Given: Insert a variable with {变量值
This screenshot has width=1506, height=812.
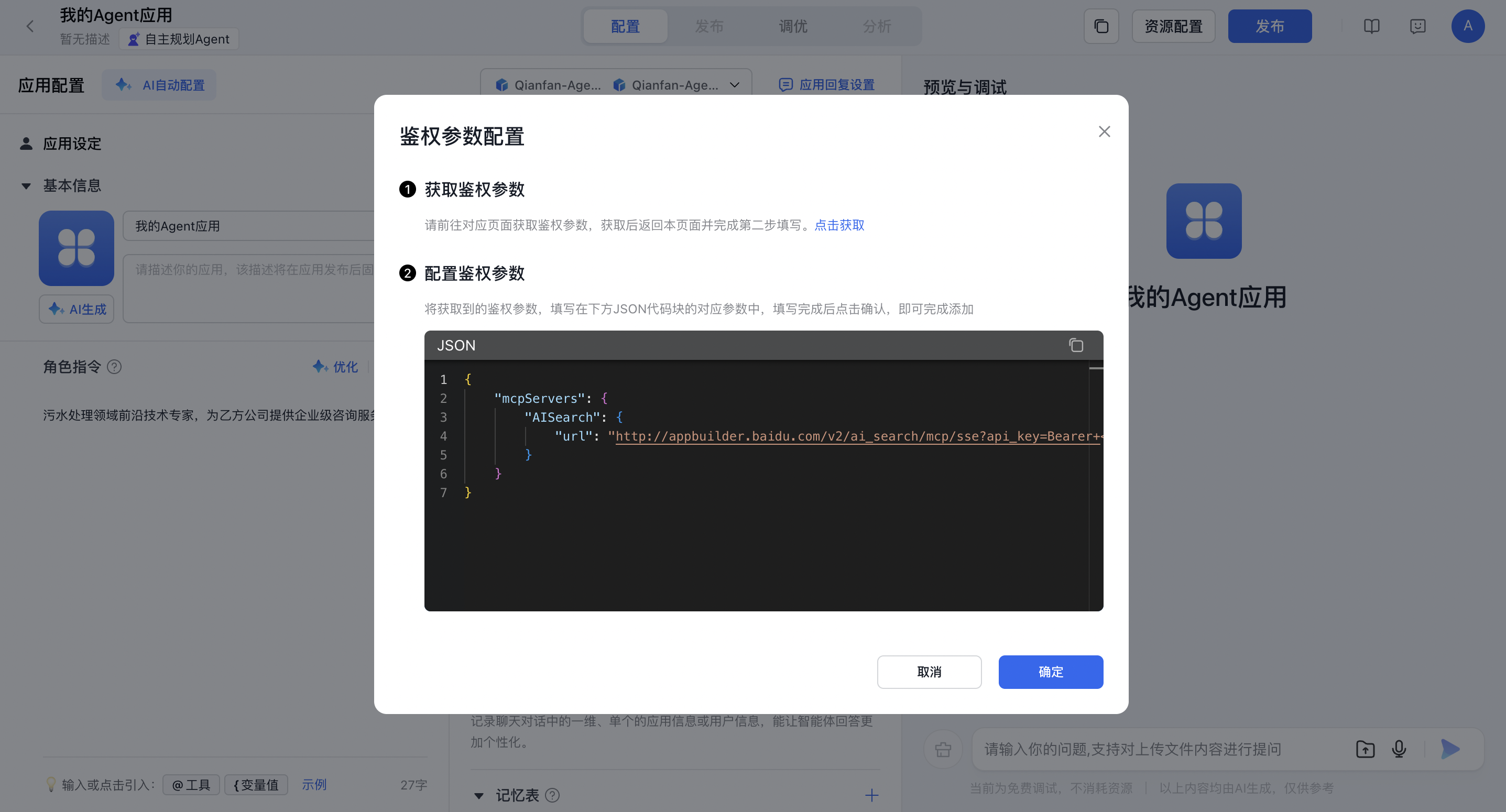Looking at the screenshot, I should 256,785.
